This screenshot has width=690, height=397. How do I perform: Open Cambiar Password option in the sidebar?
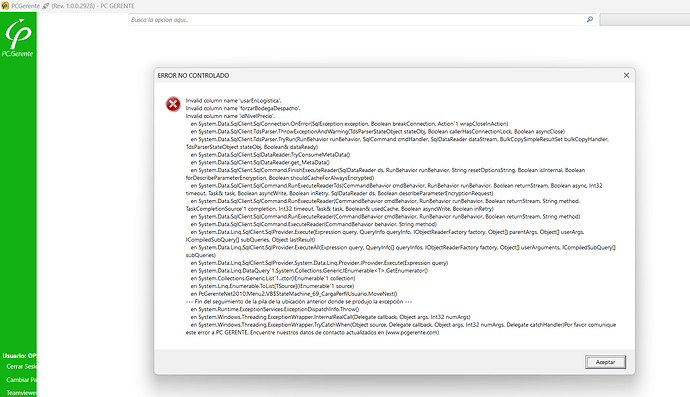pyautogui.click(x=21, y=379)
